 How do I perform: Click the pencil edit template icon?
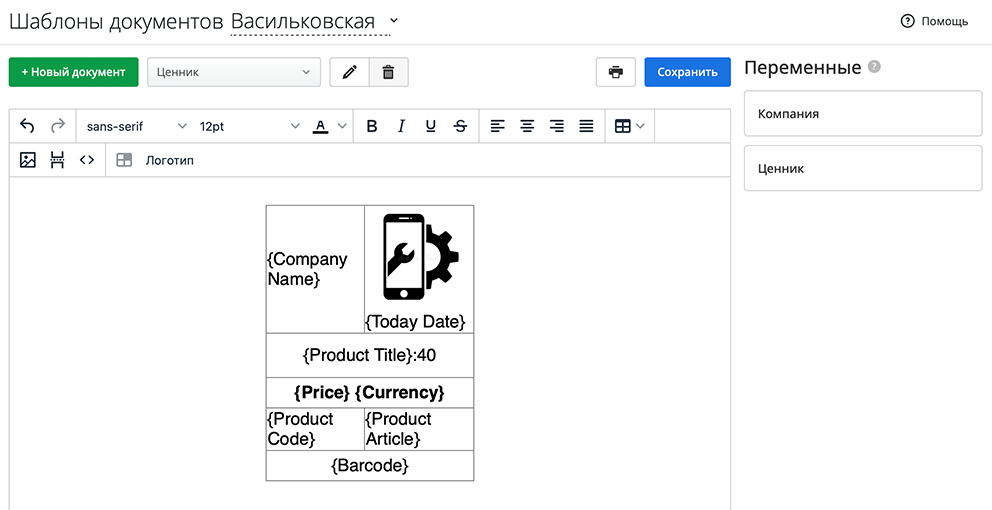click(349, 72)
